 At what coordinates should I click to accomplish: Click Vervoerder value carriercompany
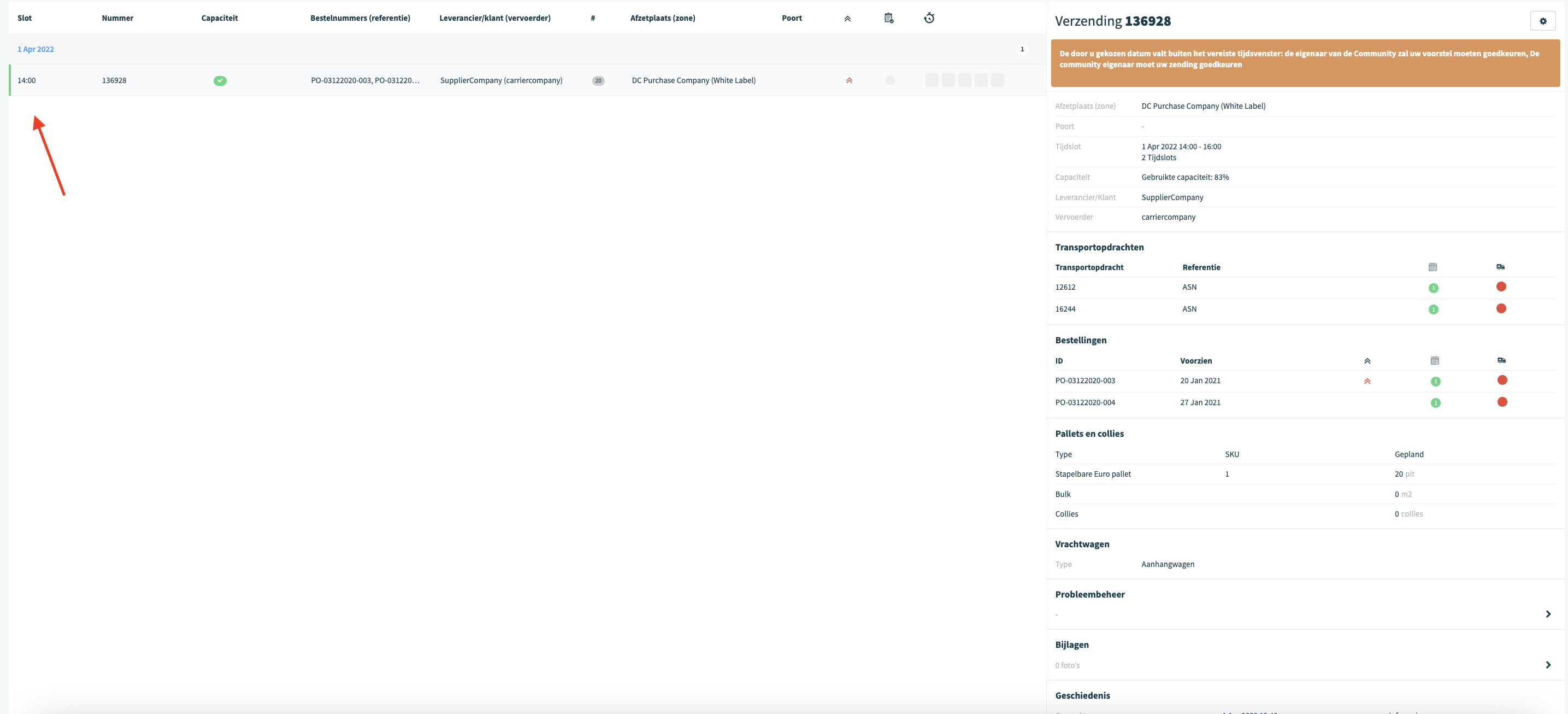click(1168, 218)
